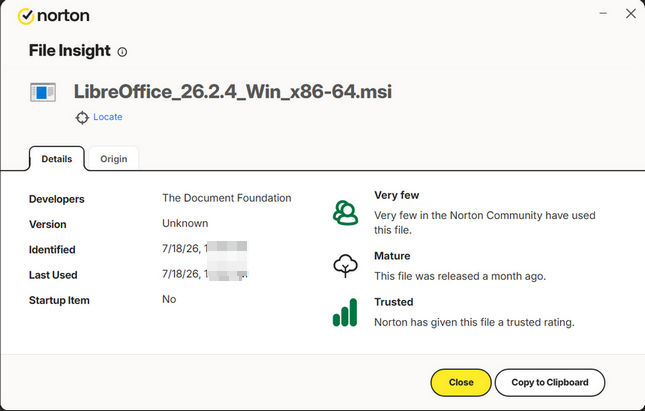The width and height of the screenshot is (645, 411).
Task: Click the Developers label
Action: click(57, 199)
